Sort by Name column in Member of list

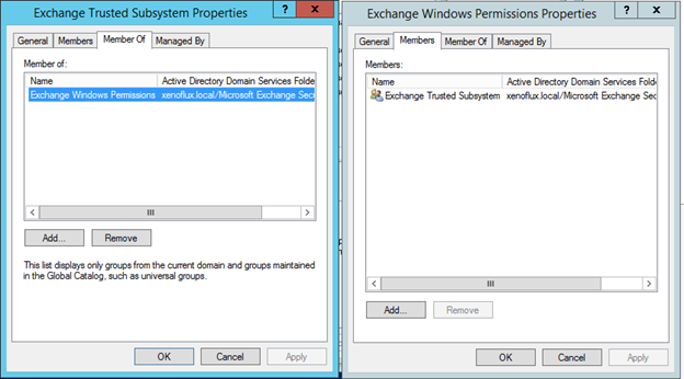coord(92,81)
